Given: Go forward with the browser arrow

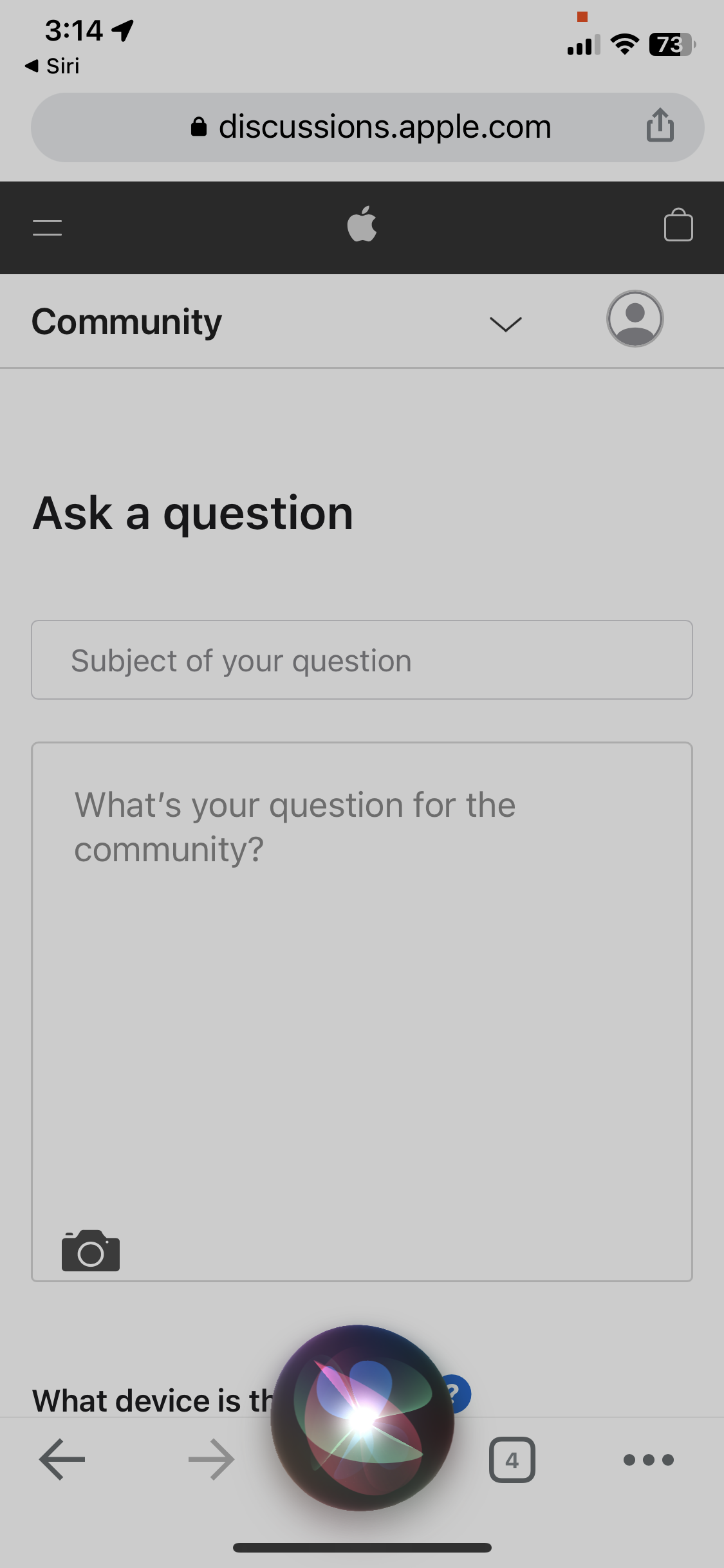Looking at the screenshot, I should pyautogui.click(x=211, y=1459).
